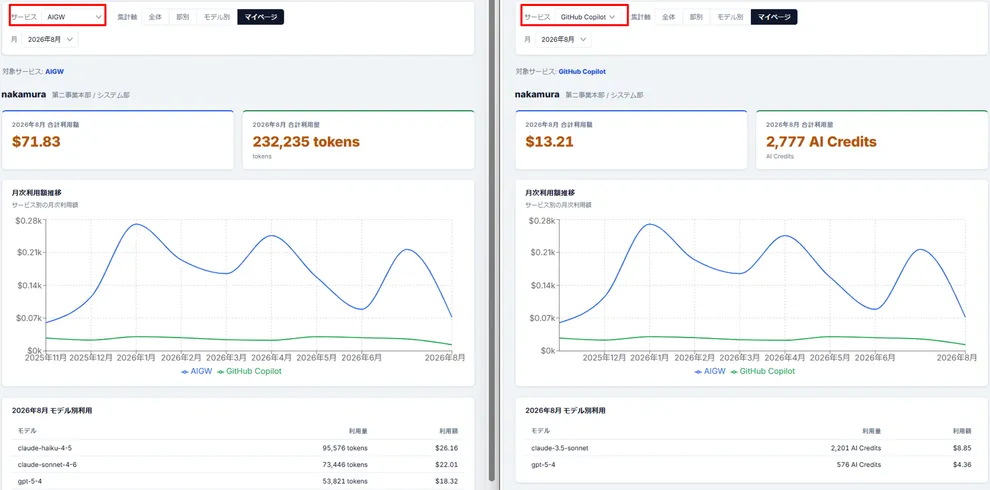Click the 利用額 column header in GitHub Copilot table

(962, 431)
